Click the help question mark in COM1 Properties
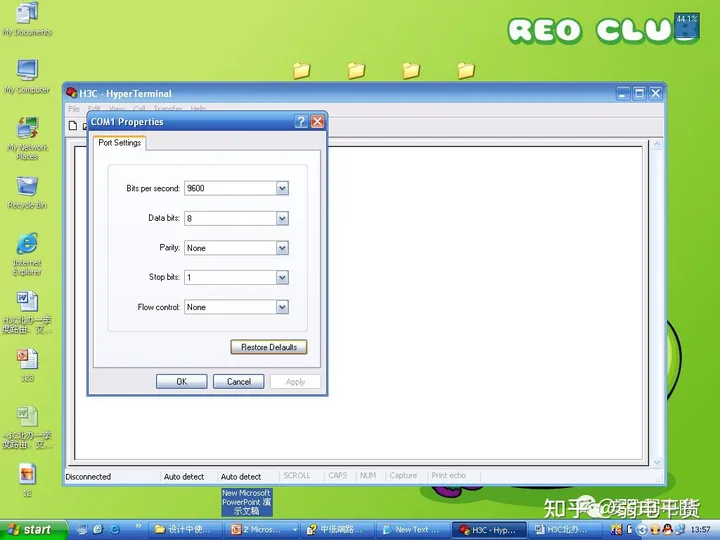The width and height of the screenshot is (720, 540). pos(301,122)
